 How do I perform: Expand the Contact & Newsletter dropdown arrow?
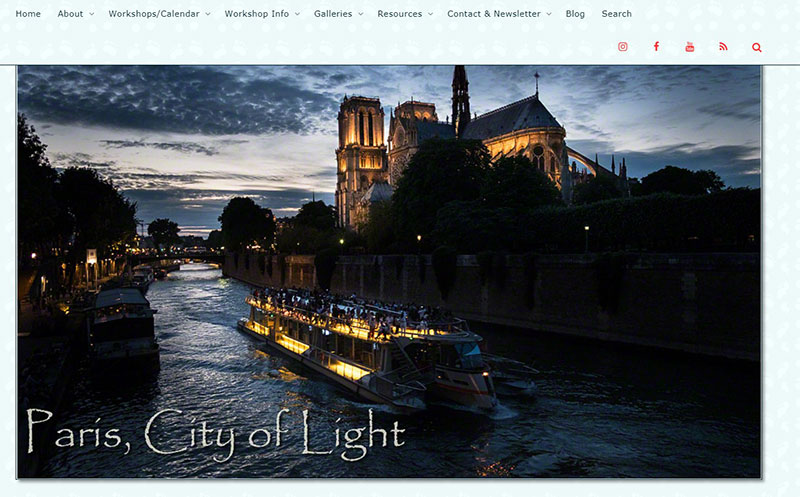[549, 14]
